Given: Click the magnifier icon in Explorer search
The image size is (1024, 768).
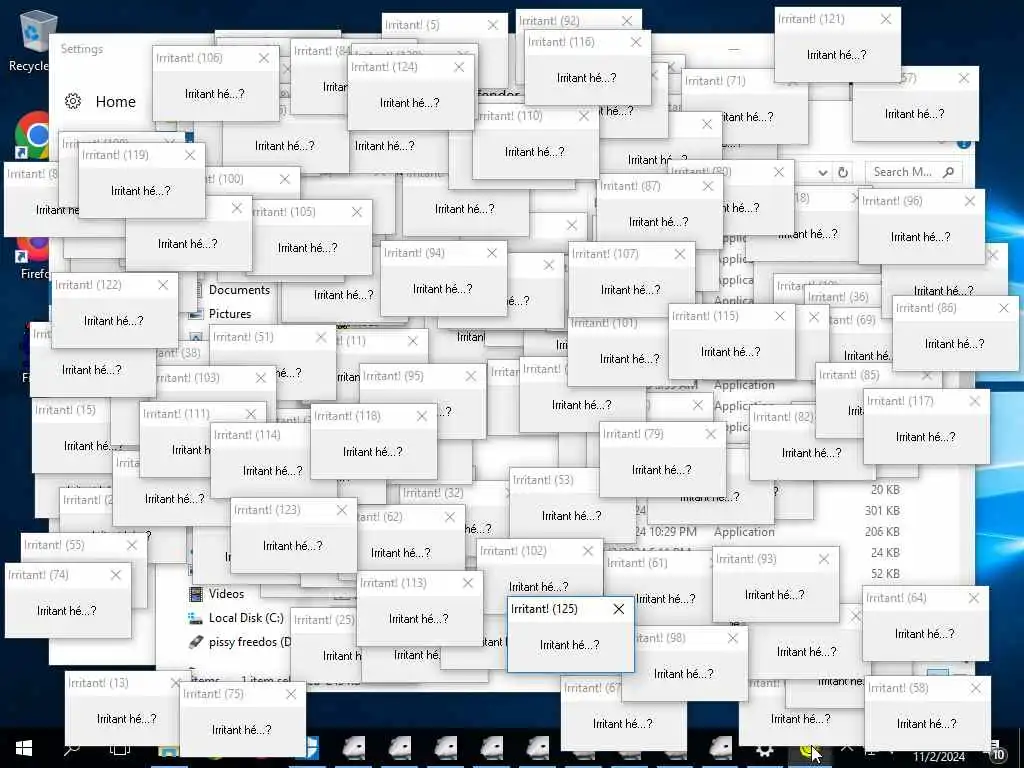Looking at the screenshot, I should (948, 172).
